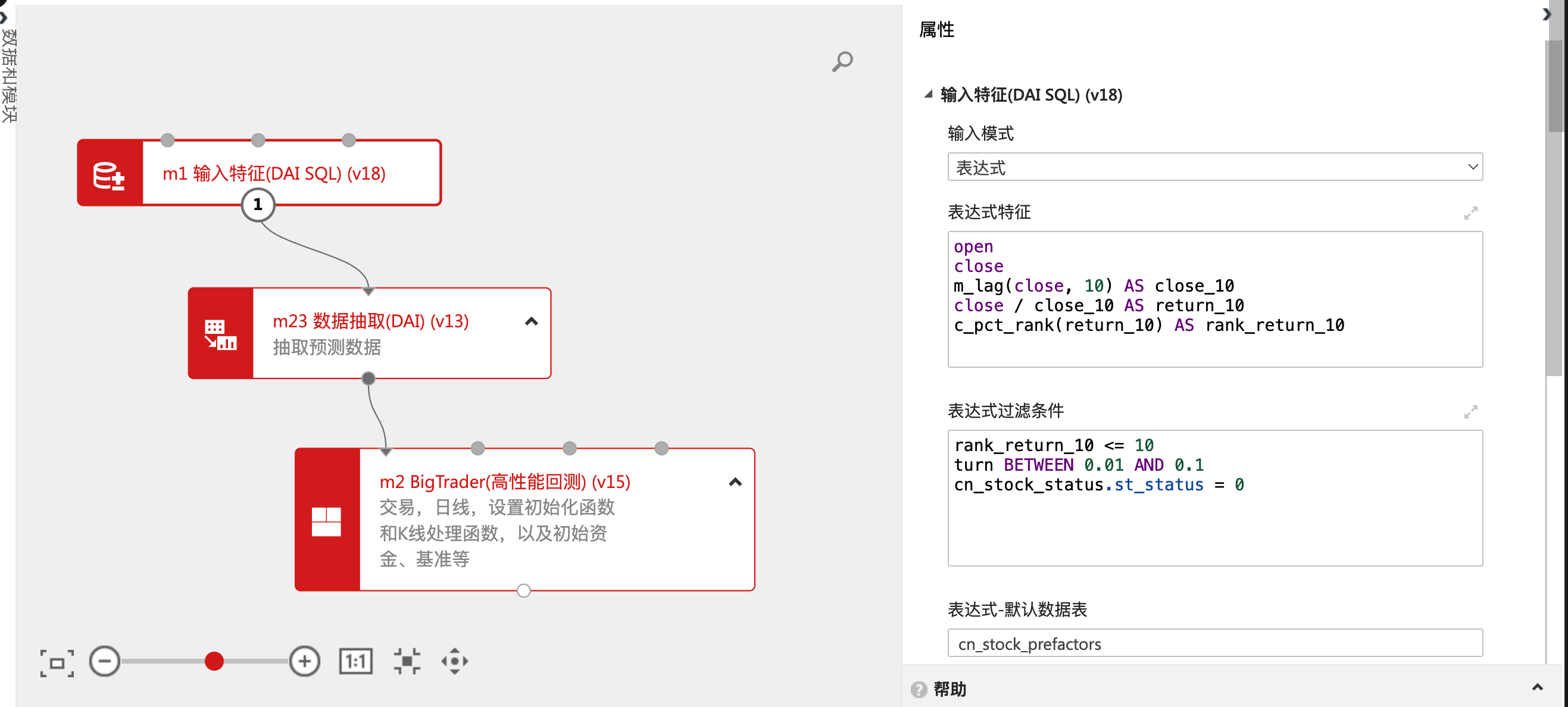1568x707 pixels.
Task: Reset zoom with the 1:1 icon
Action: point(355,661)
